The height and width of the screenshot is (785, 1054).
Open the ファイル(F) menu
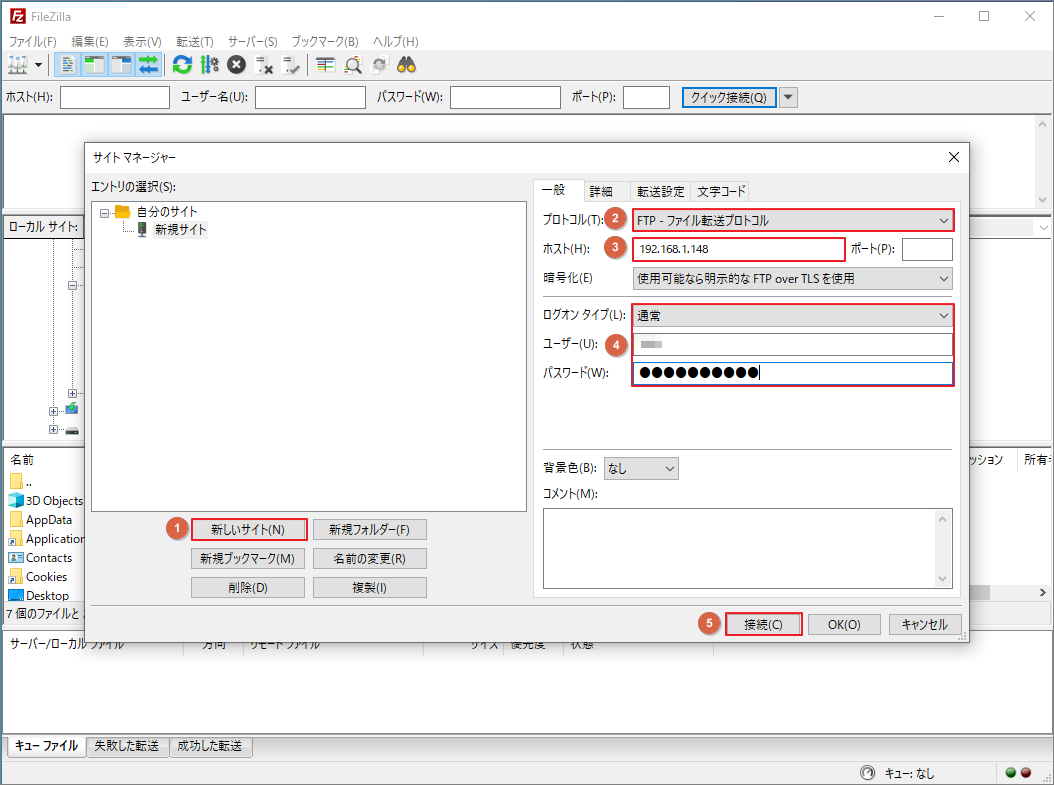32,42
